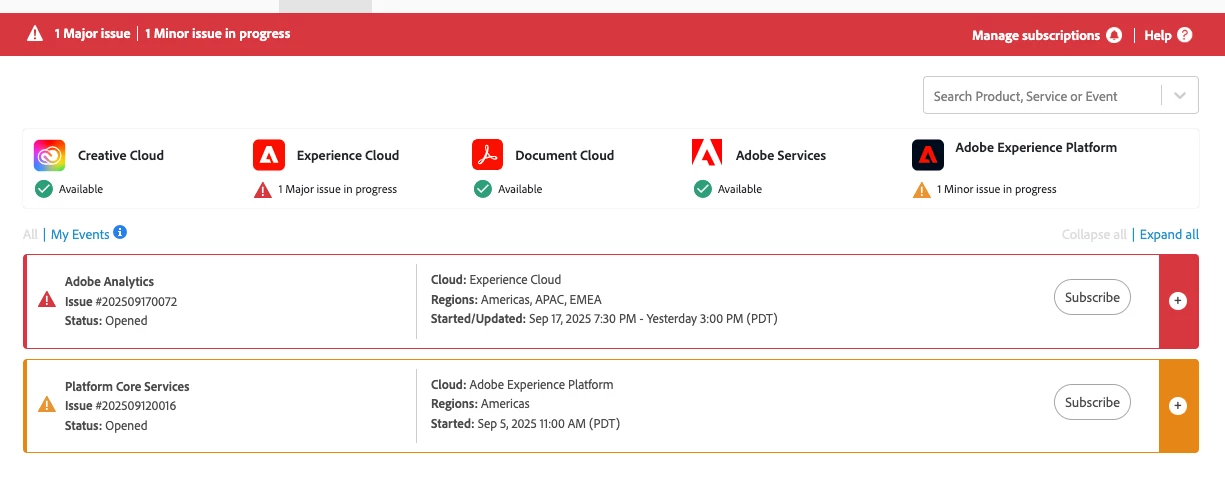Viewport: 1225px width, 501px height.
Task: Click the Document Cloud Acrobat icon
Action: (487, 155)
